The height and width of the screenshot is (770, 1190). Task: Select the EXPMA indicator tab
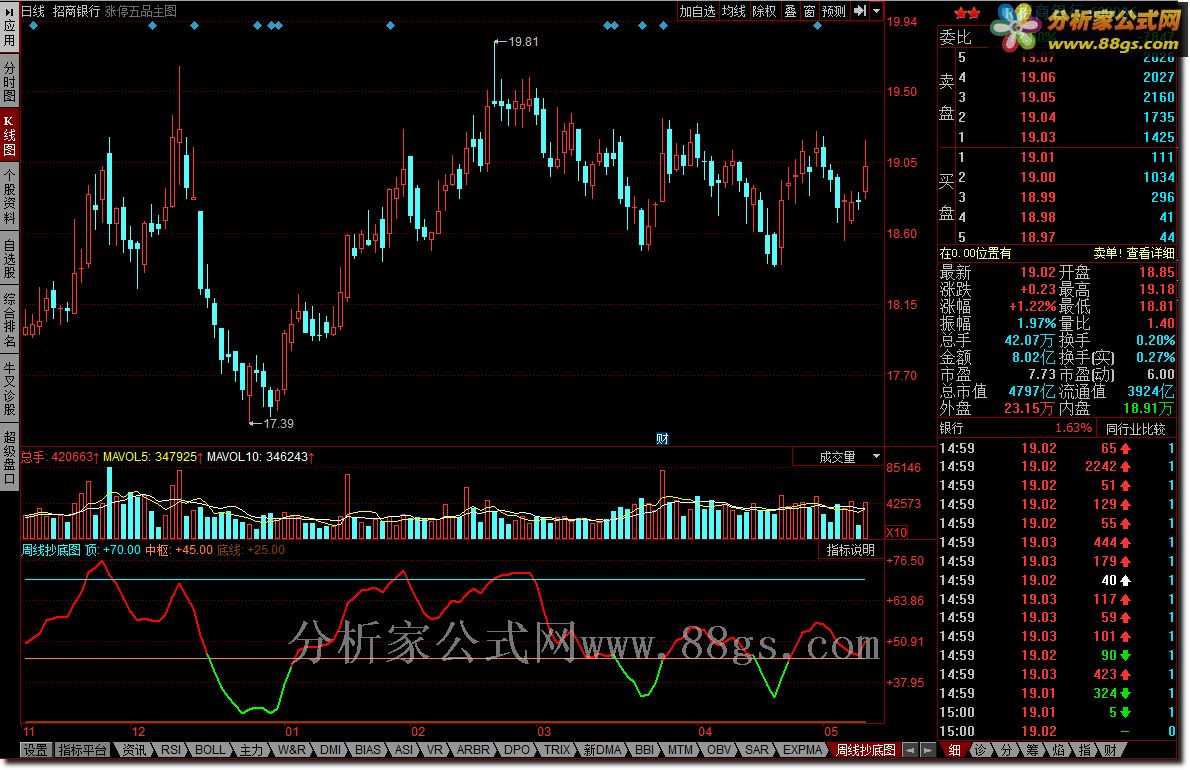[802, 750]
